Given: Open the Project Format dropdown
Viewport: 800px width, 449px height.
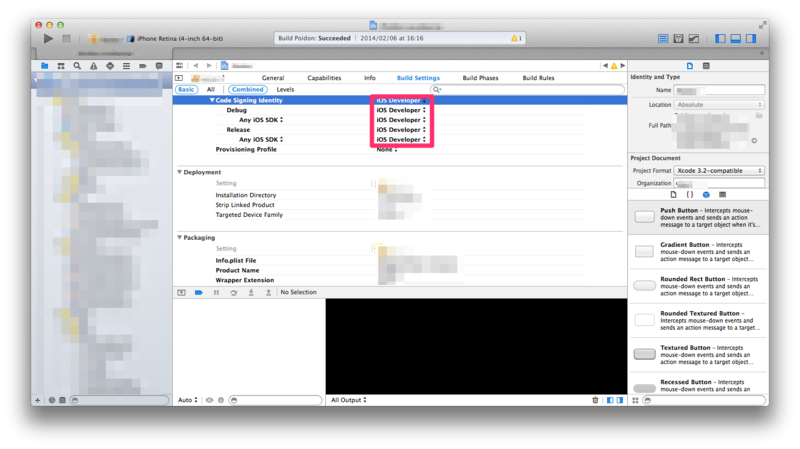Looking at the screenshot, I should point(719,170).
